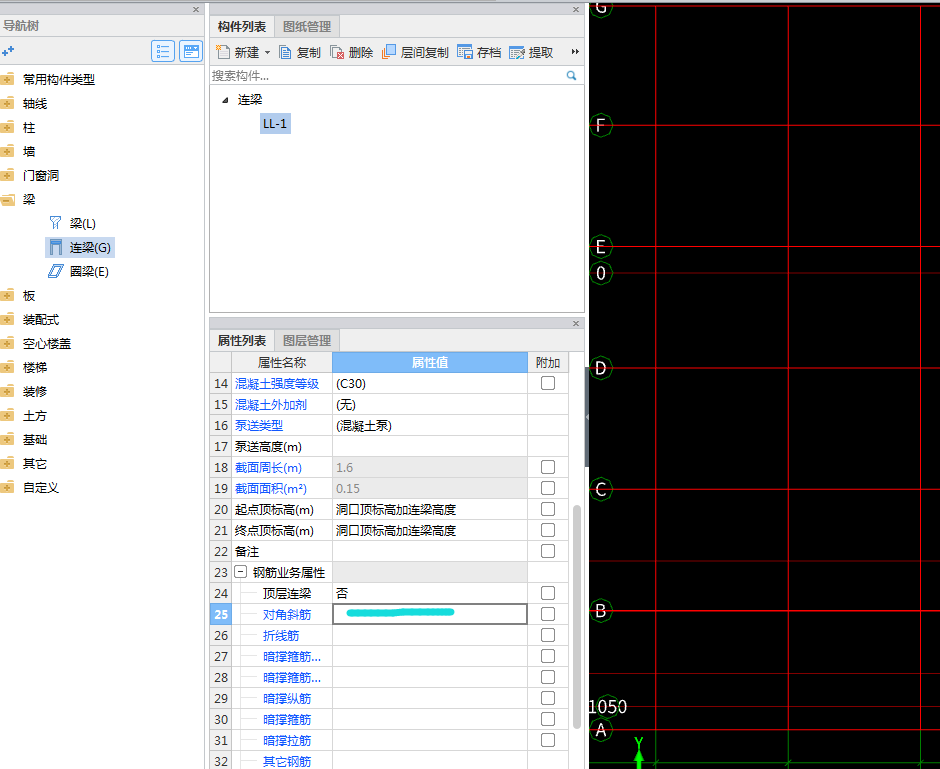Click the property list vertical scrollbar
The height and width of the screenshot is (769, 940).
(x=577, y=616)
